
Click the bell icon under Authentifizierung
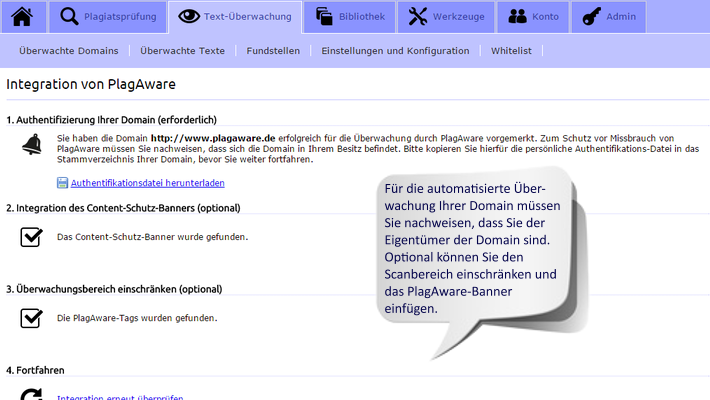pyautogui.click(x=31, y=146)
